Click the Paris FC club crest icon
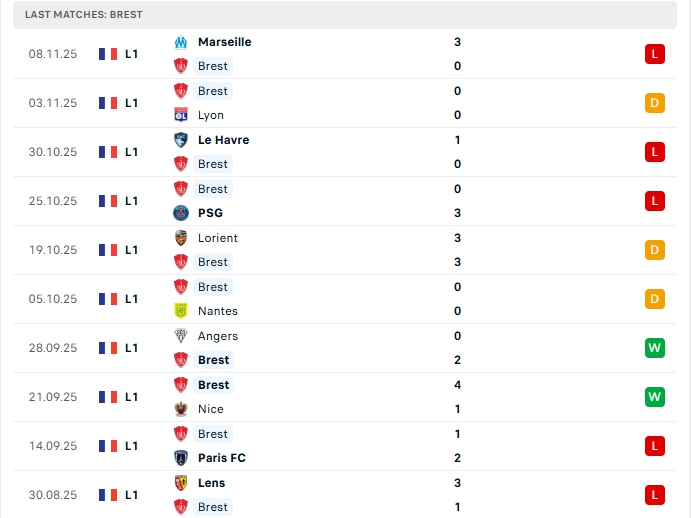This screenshot has width=691, height=518. pyautogui.click(x=181, y=458)
